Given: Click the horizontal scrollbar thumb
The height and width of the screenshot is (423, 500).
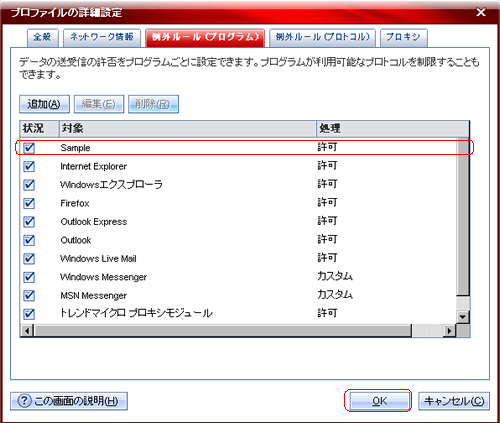Looking at the screenshot, I should click(223, 331).
